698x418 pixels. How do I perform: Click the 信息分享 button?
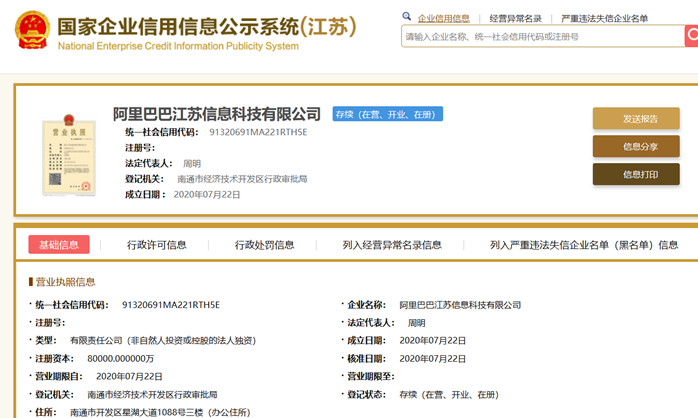click(x=636, y=146)
